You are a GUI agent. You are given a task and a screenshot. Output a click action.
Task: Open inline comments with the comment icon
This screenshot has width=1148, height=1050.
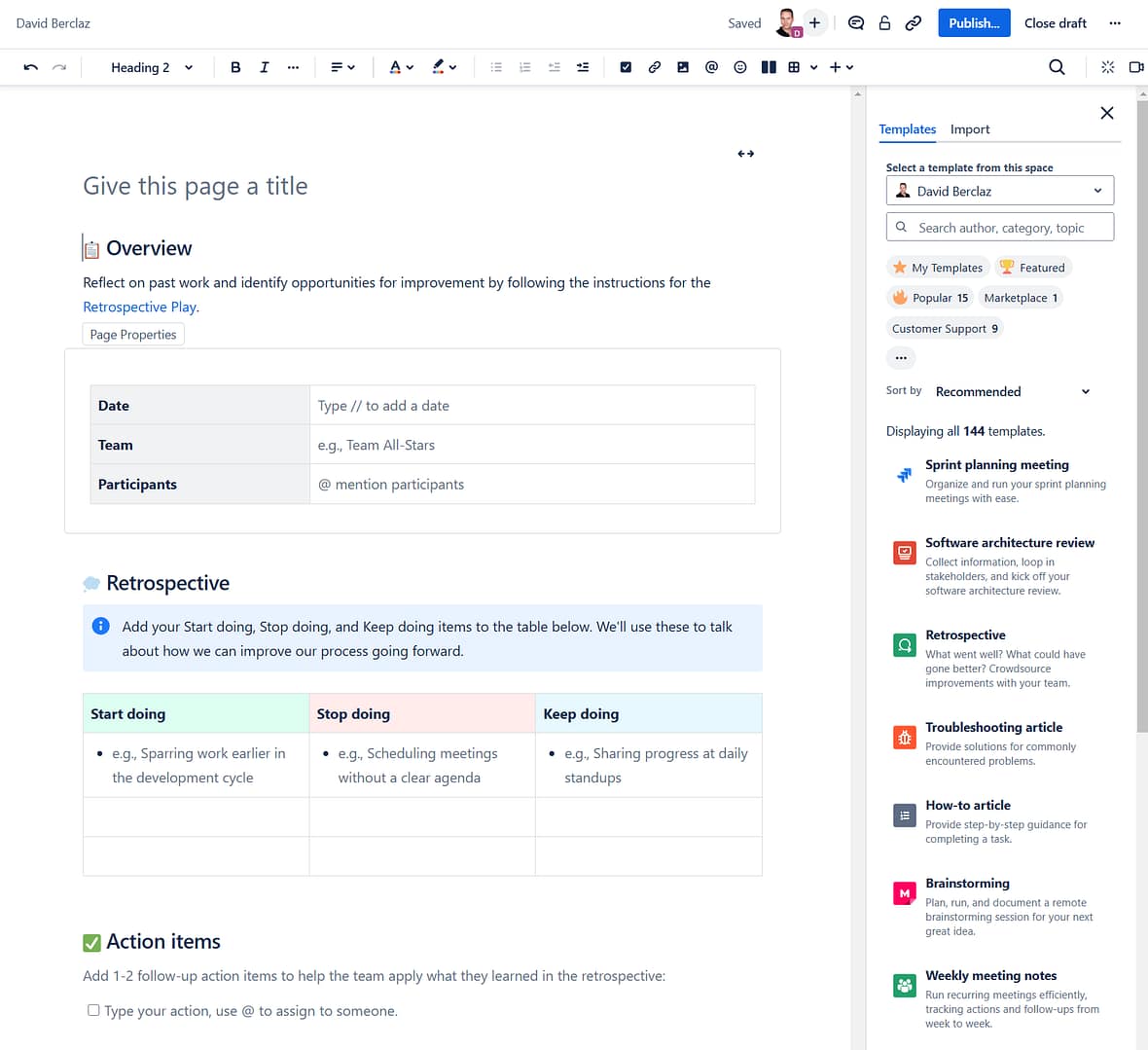(x=855, y=22)
